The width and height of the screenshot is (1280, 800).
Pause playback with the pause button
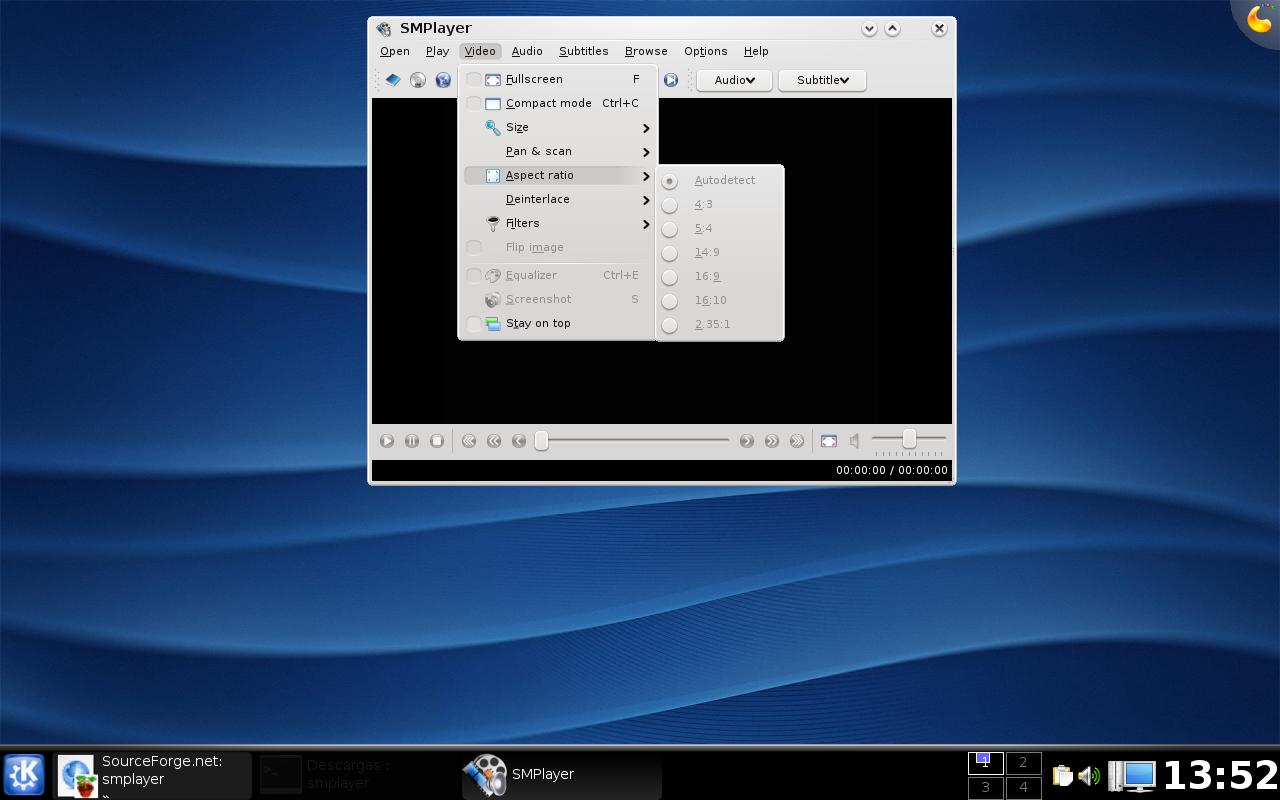pyautogui.click(x=412, y=441)
